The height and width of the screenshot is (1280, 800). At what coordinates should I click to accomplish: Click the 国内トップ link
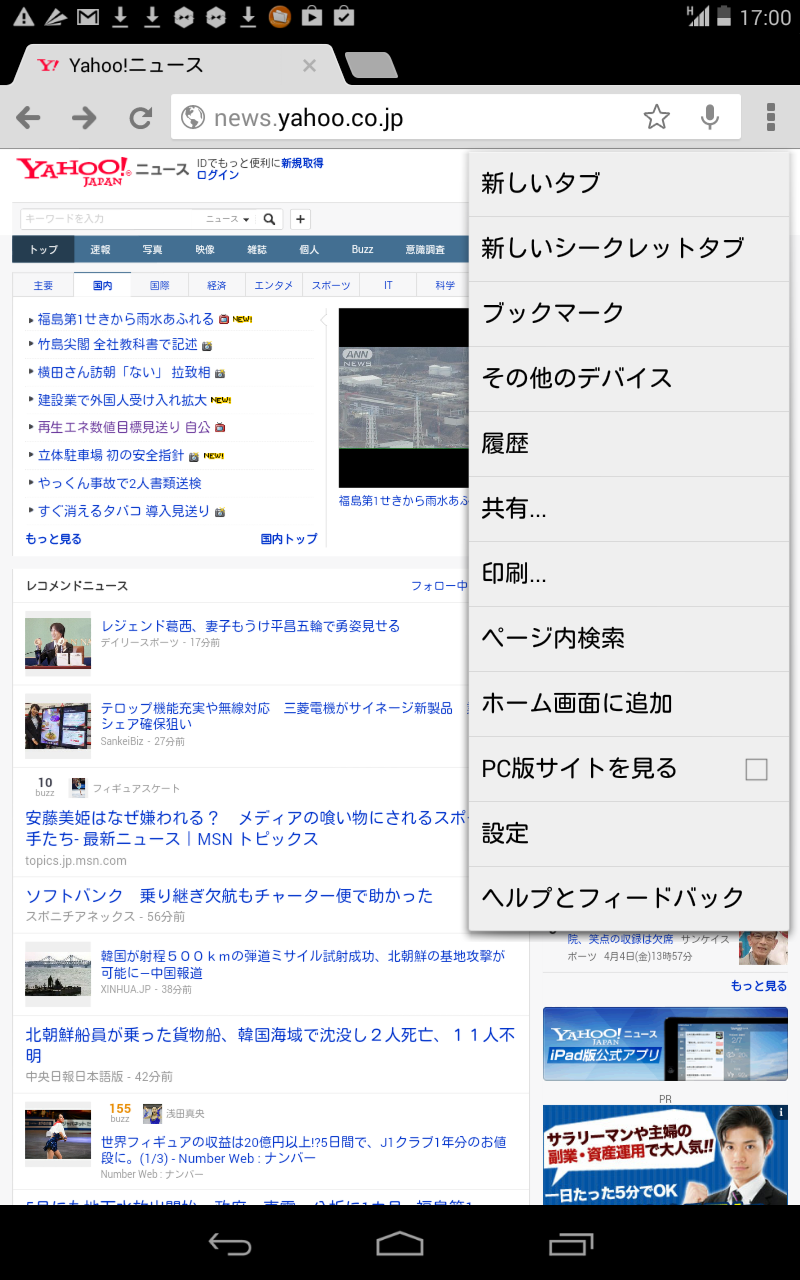(289, 539)
